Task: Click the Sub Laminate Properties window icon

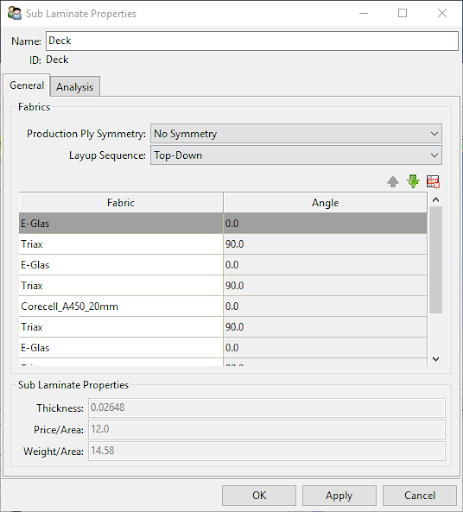Action: coord(15,13)
